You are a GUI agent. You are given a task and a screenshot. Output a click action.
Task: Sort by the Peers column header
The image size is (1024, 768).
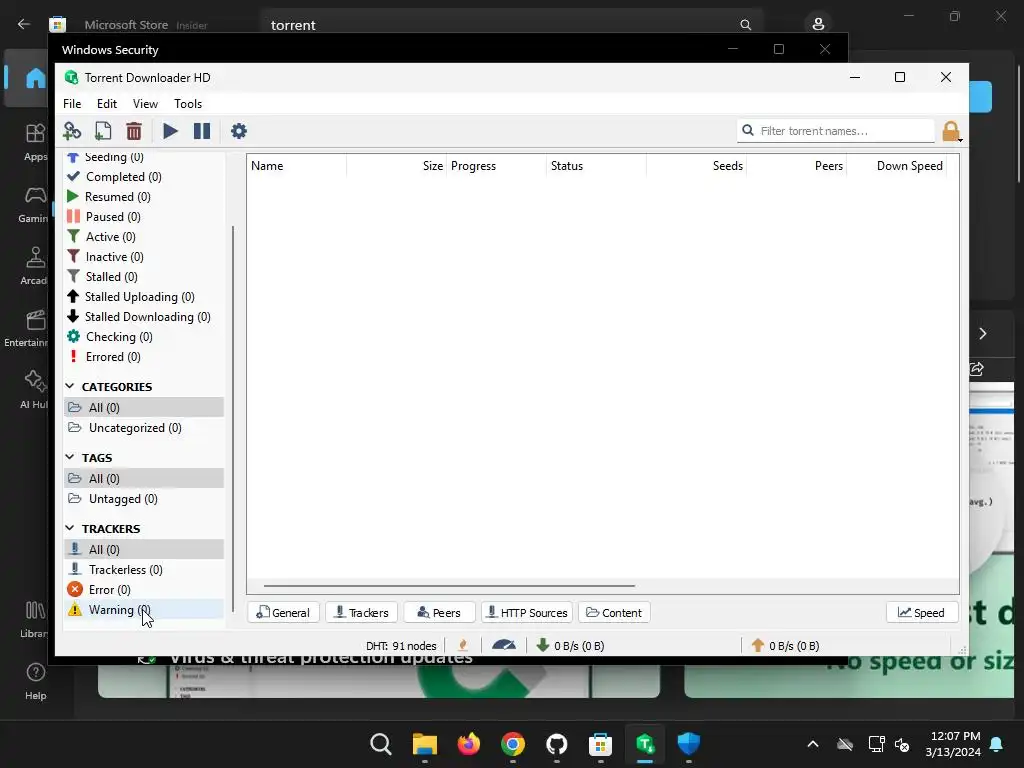(x=796, y=166)
